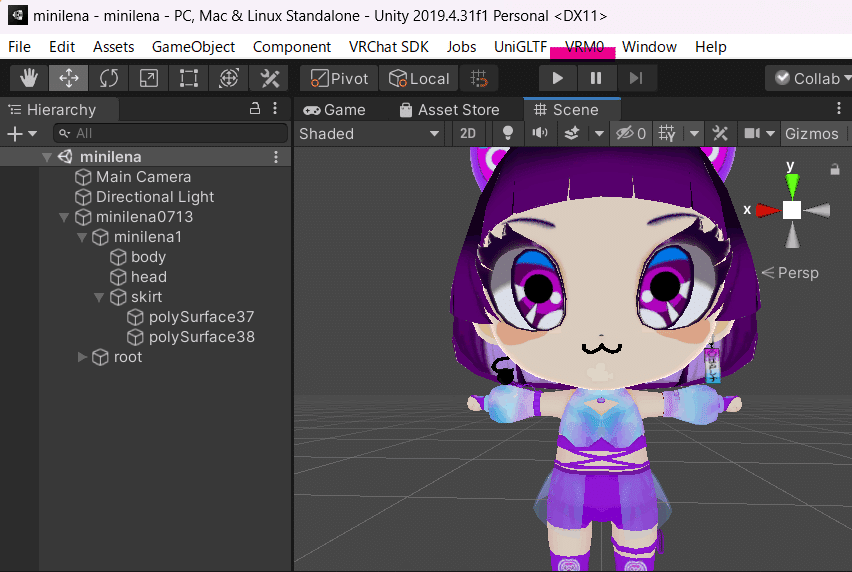Open the Assets menu
The height and width of the screenshot is (572, 852).
click(113, 47)
